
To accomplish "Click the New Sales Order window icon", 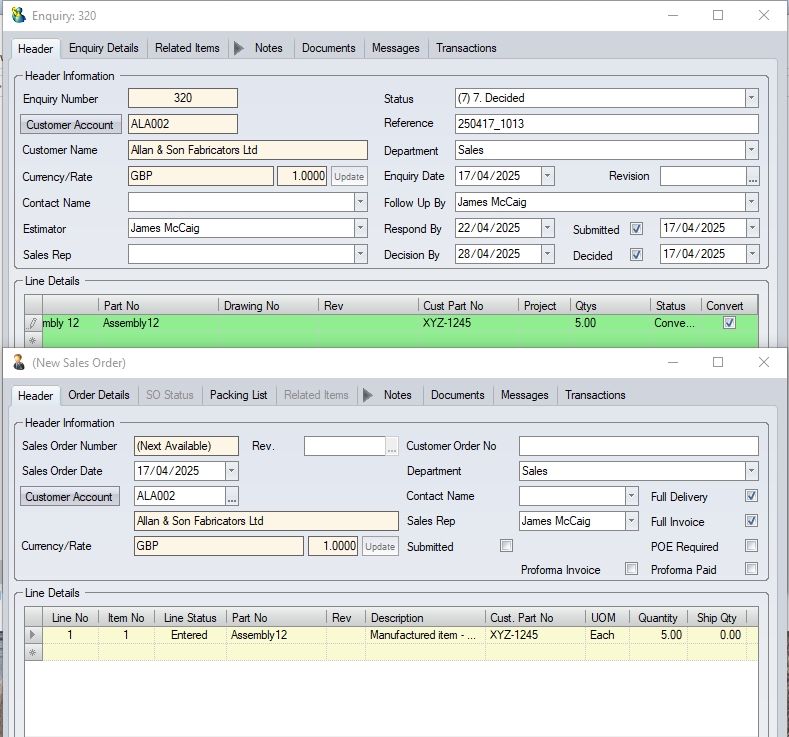I will click(18, 362).
